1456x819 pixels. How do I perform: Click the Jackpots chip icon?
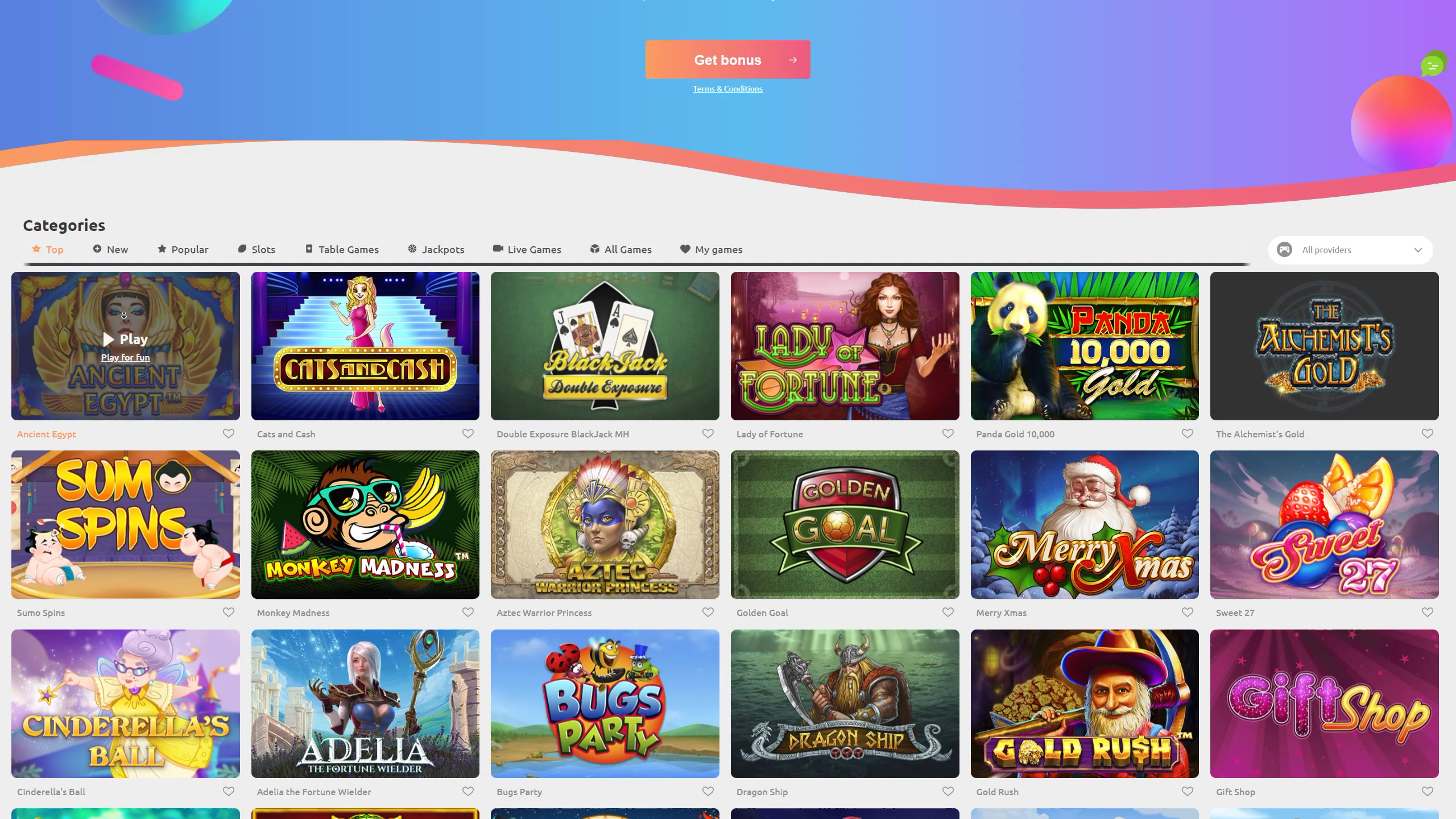pos(412,249)
